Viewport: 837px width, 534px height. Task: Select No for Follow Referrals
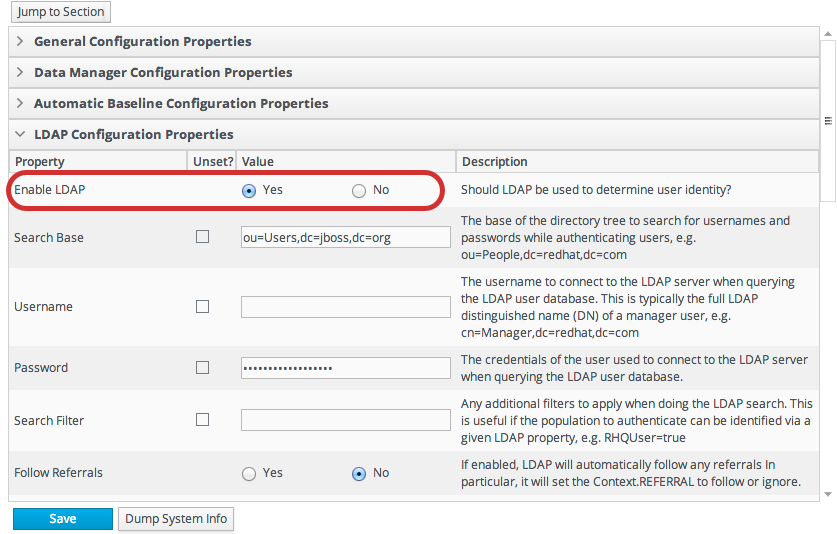[359, 474]
